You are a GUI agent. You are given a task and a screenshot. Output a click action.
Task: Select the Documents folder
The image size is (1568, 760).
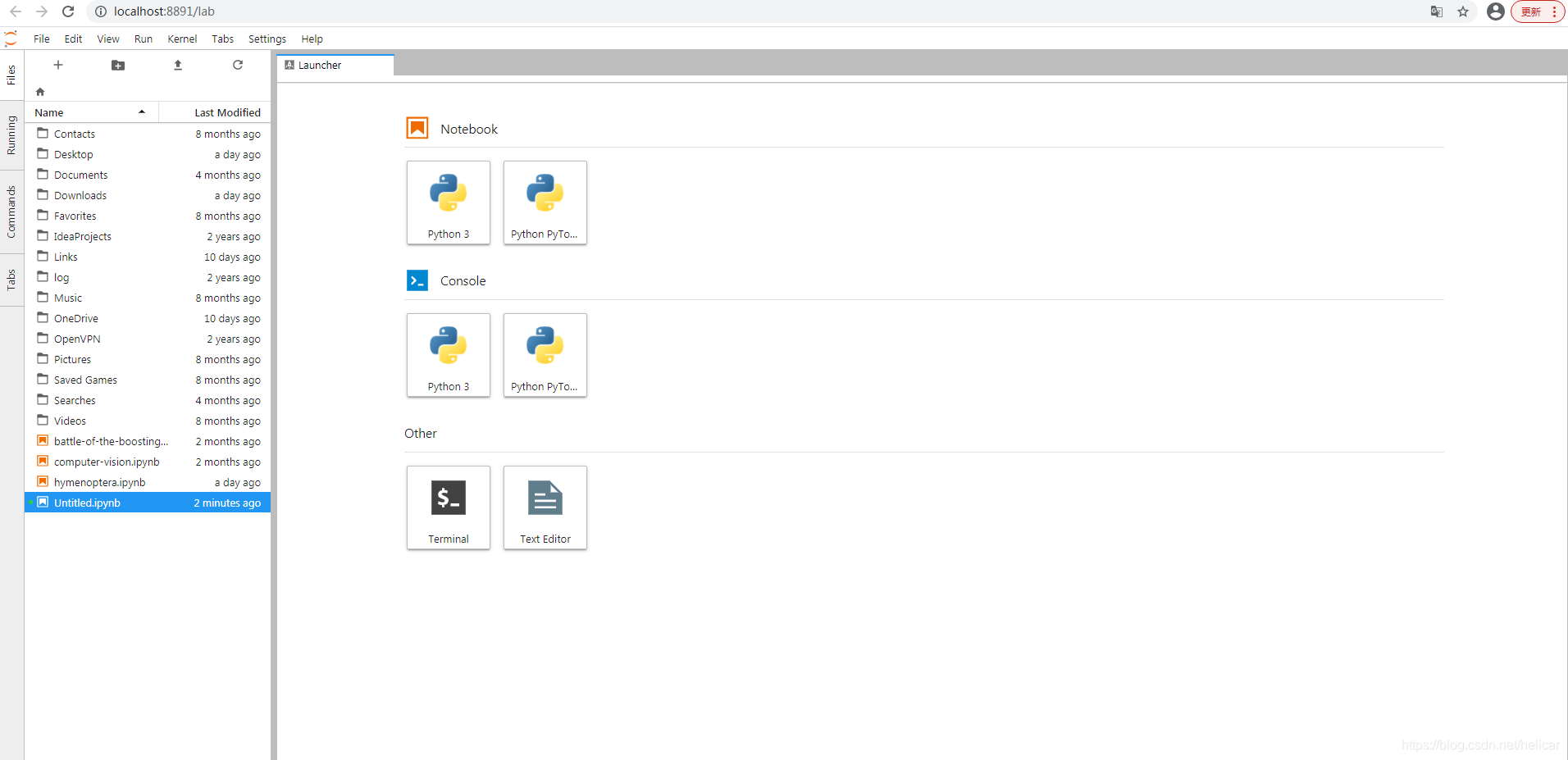[x=148, y=175]
